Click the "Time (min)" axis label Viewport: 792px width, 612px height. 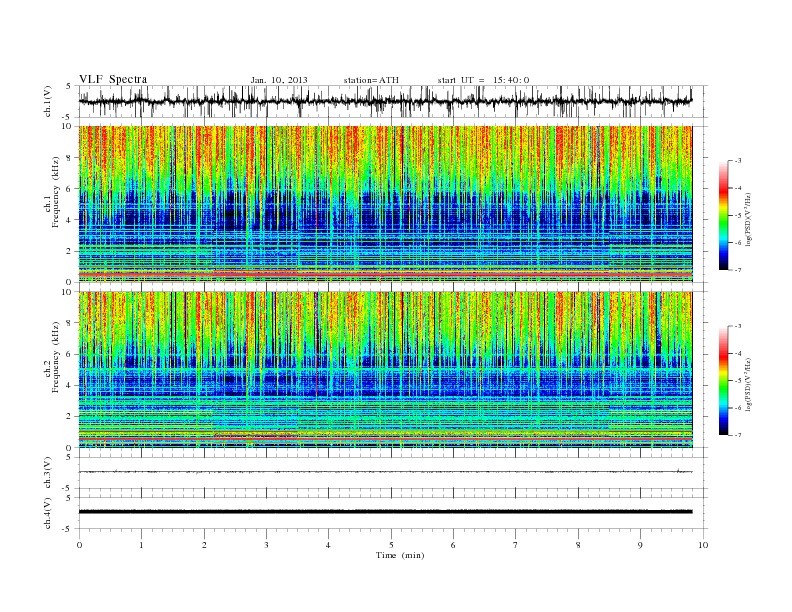pos(400,555)
